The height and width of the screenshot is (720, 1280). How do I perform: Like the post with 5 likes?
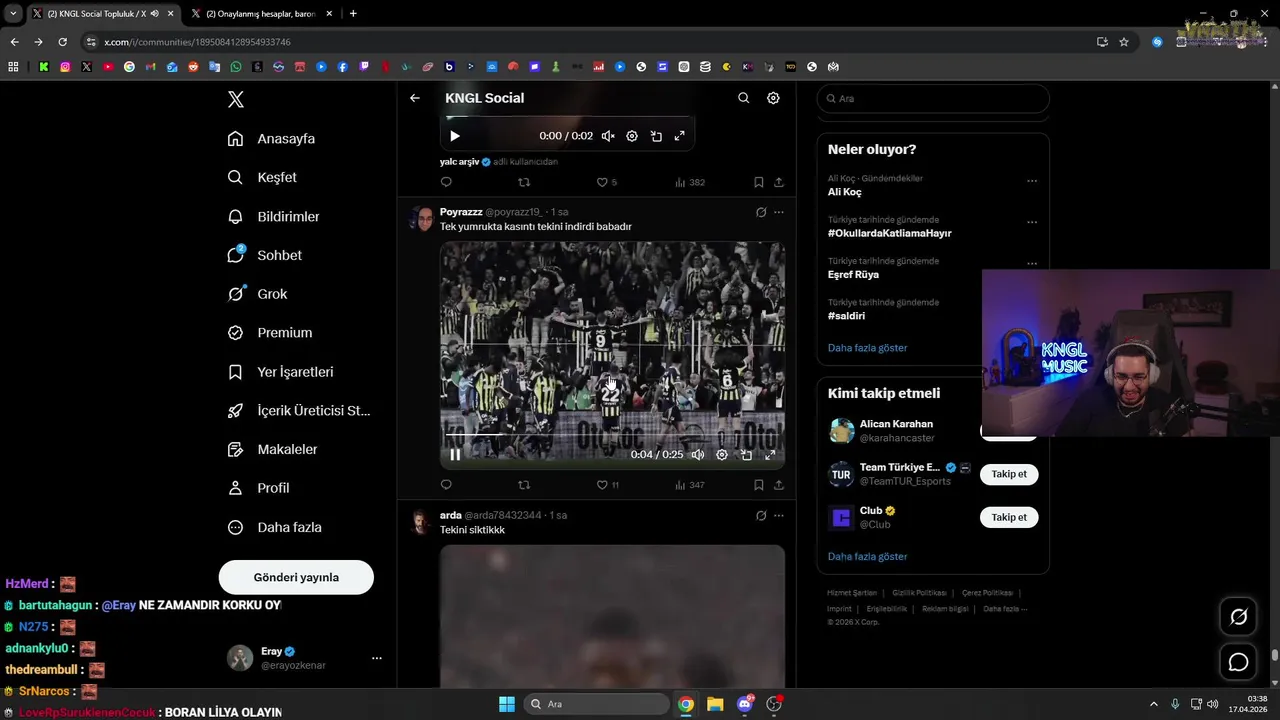(607, 182)
